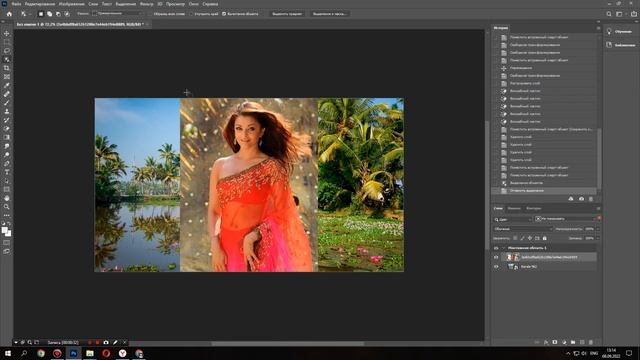Open the selection Mode dropdown in options bar
The width and height of the screenshot is (640, 360).
[x=118, y=14]
